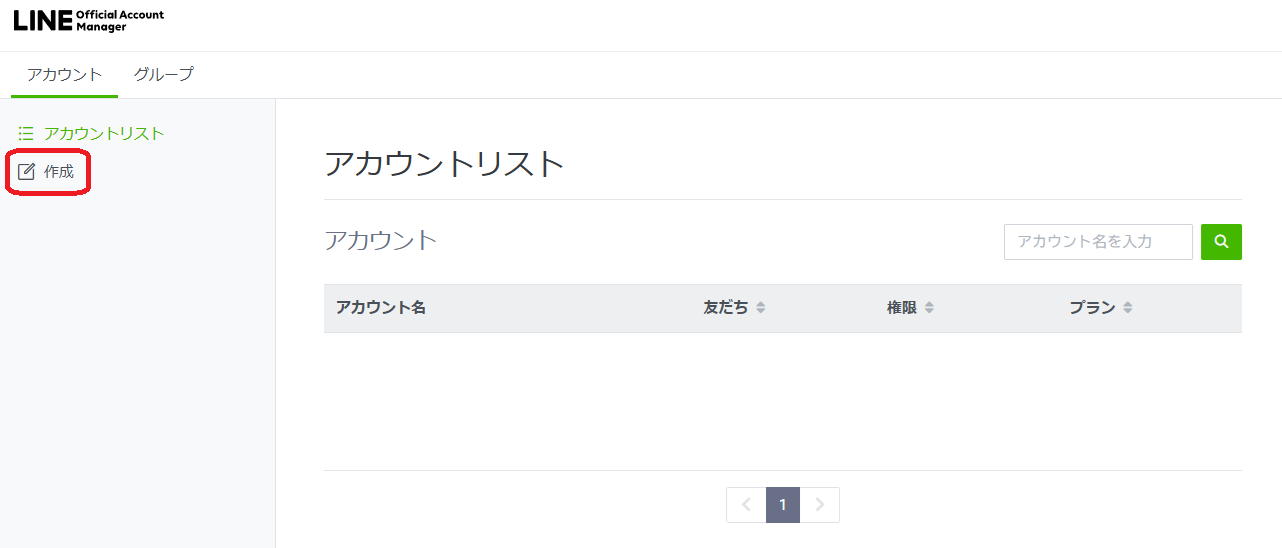Click the LINE Official Account Manager logo
Viewport: 1282px width, 548px height.
tap(89, 21)
